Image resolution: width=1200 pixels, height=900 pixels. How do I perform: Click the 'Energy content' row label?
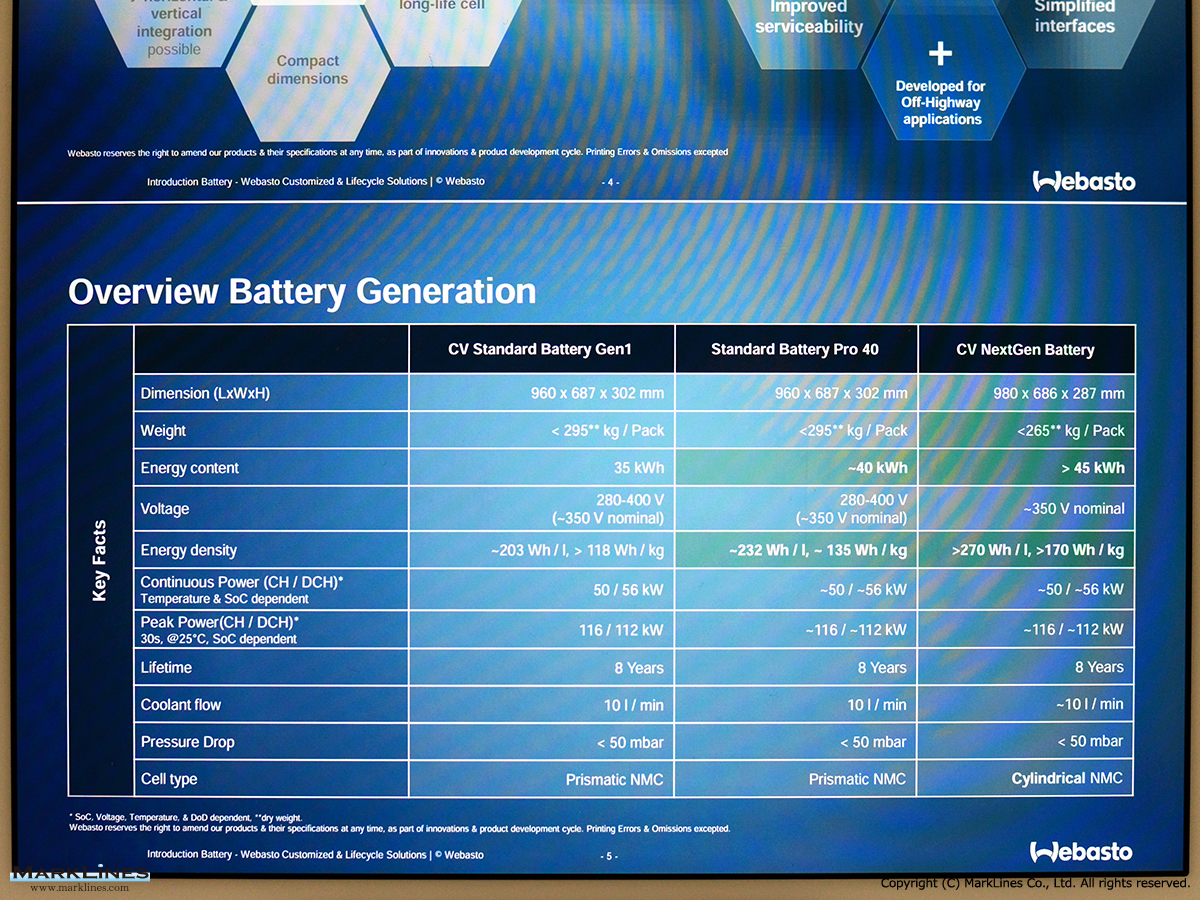click(x=190, y=468)
